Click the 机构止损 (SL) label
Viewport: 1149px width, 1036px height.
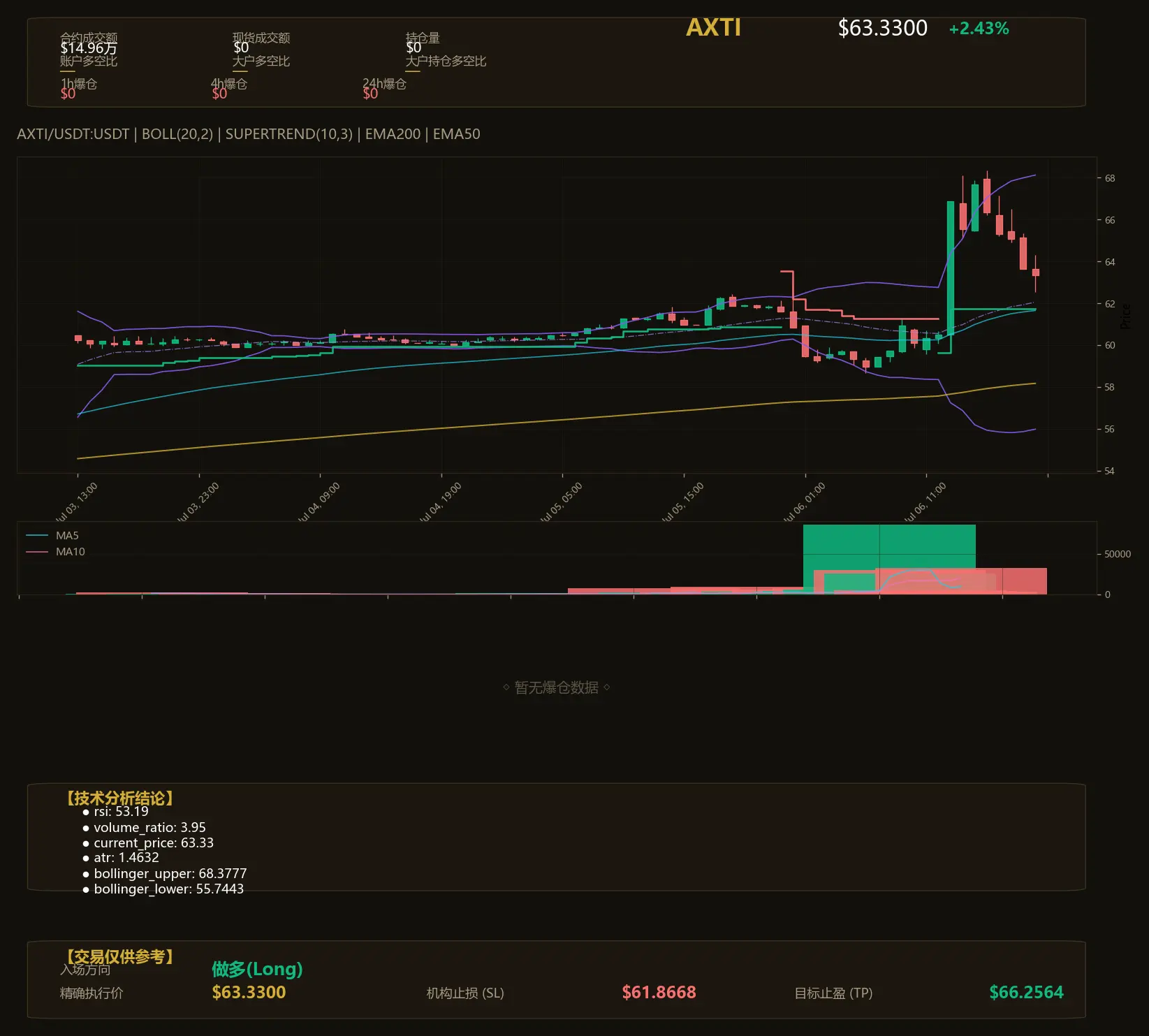(465, 993)
